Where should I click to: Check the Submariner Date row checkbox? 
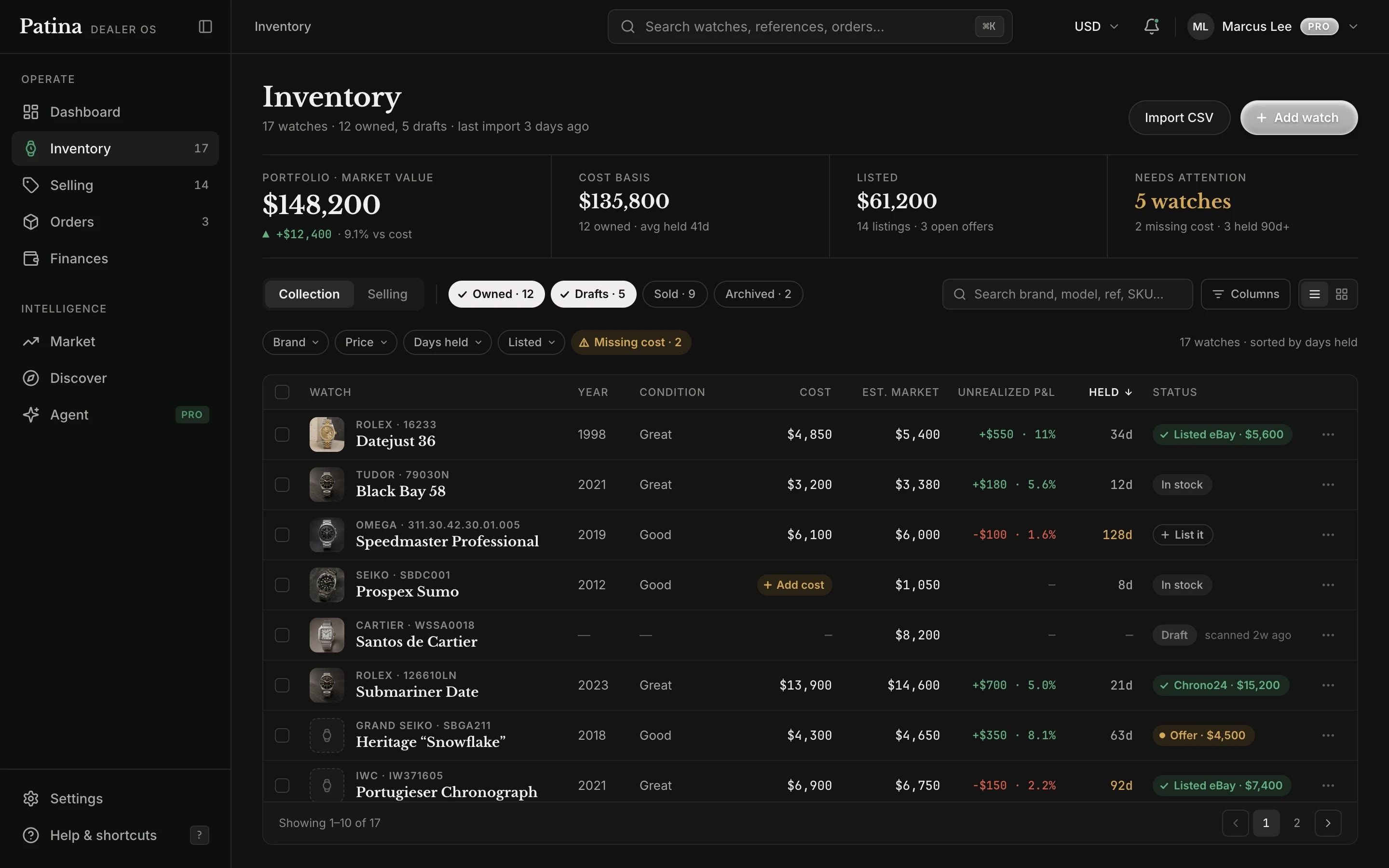tap(282, 685)
